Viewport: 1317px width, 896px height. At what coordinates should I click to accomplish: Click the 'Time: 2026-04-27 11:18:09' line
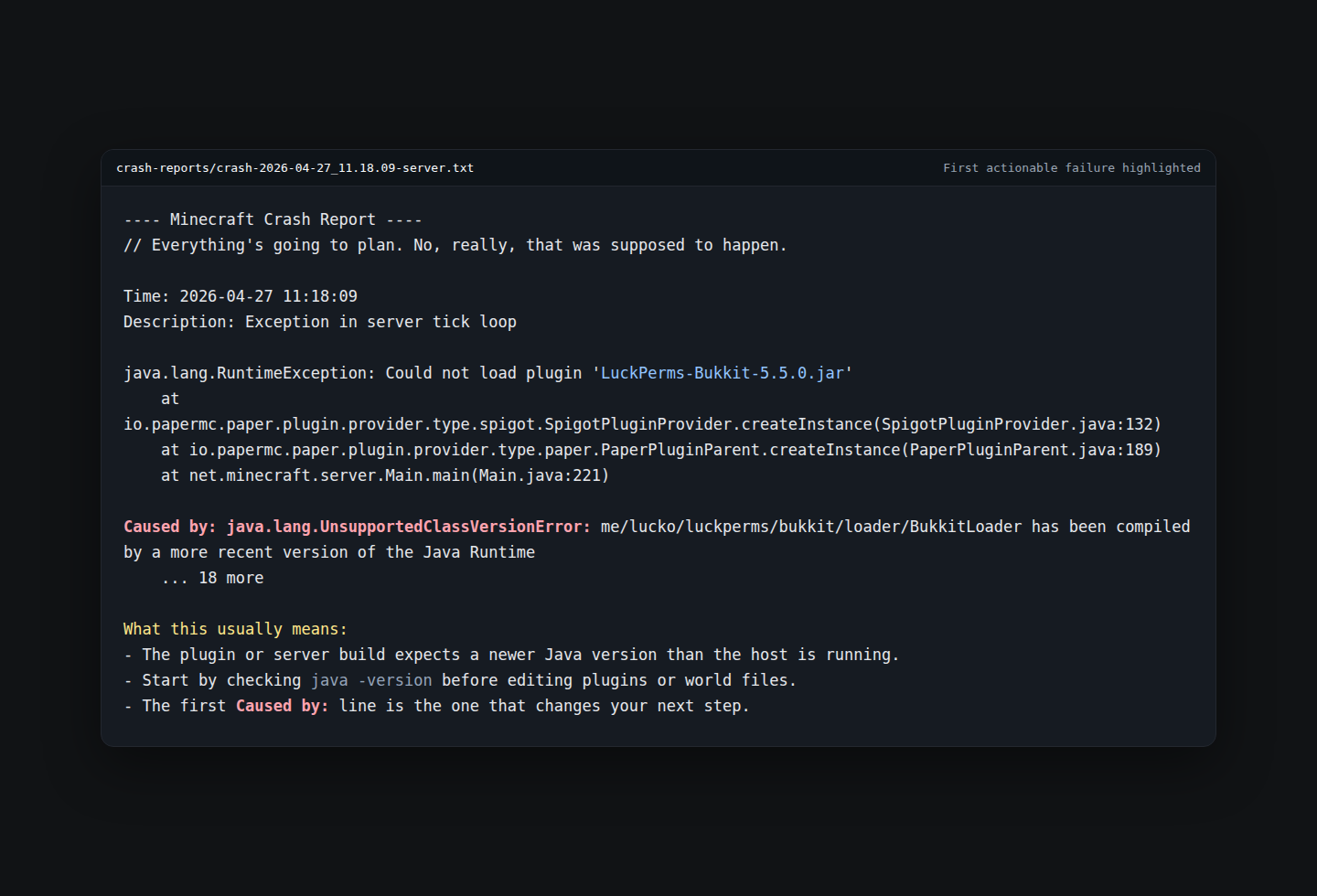241,296
